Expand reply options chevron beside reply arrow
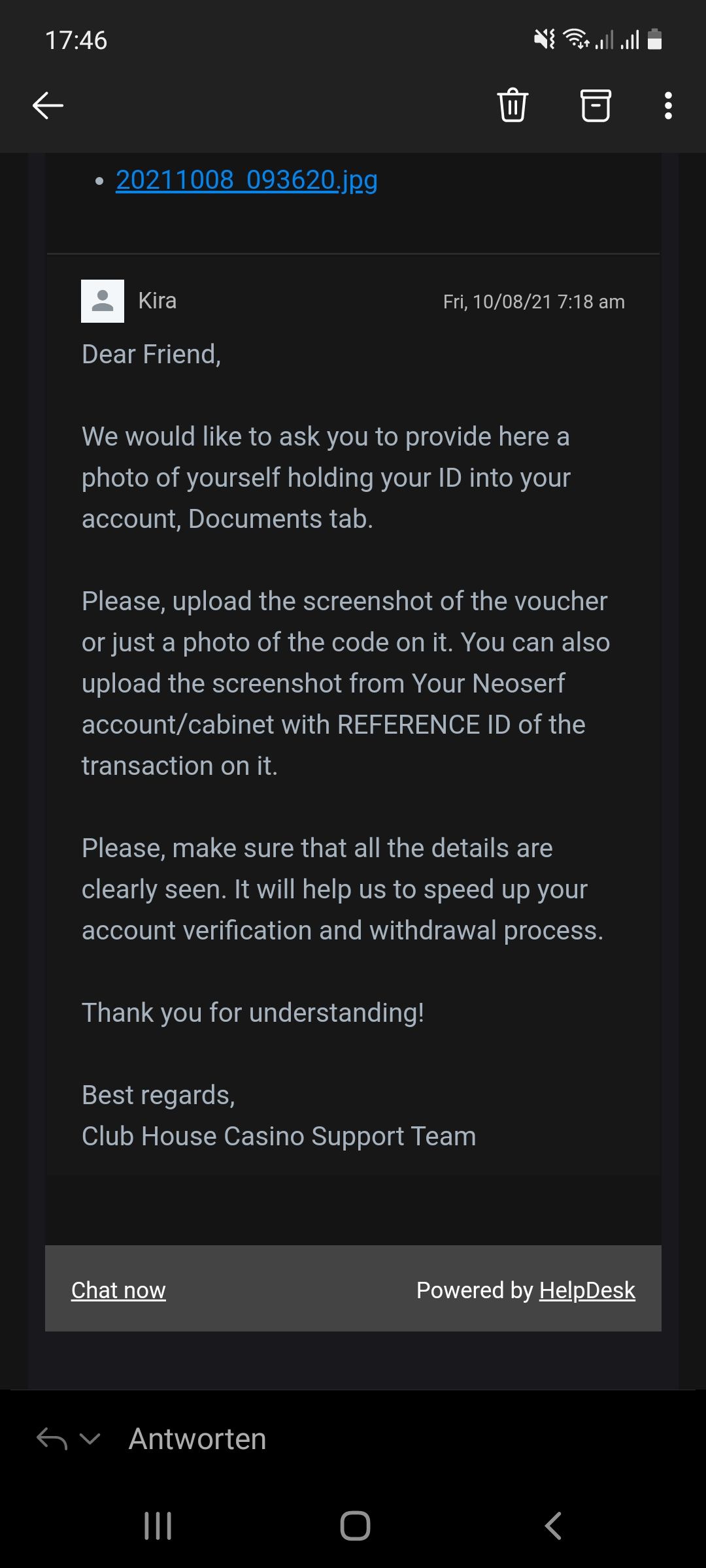The image size is (706, 1568). 90,1439
